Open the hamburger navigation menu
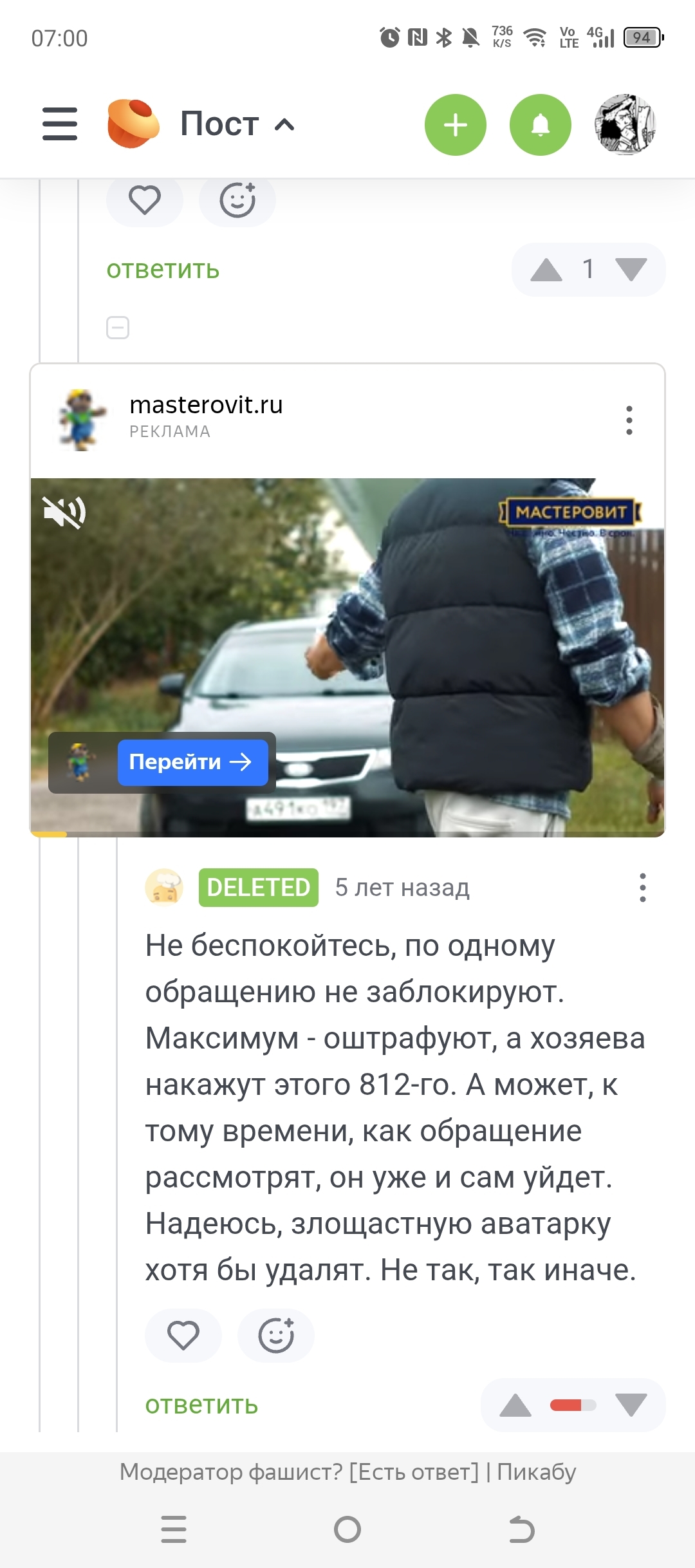Image resolution: width=695 pixels, height=1568 pixels. tap(60, 124)
